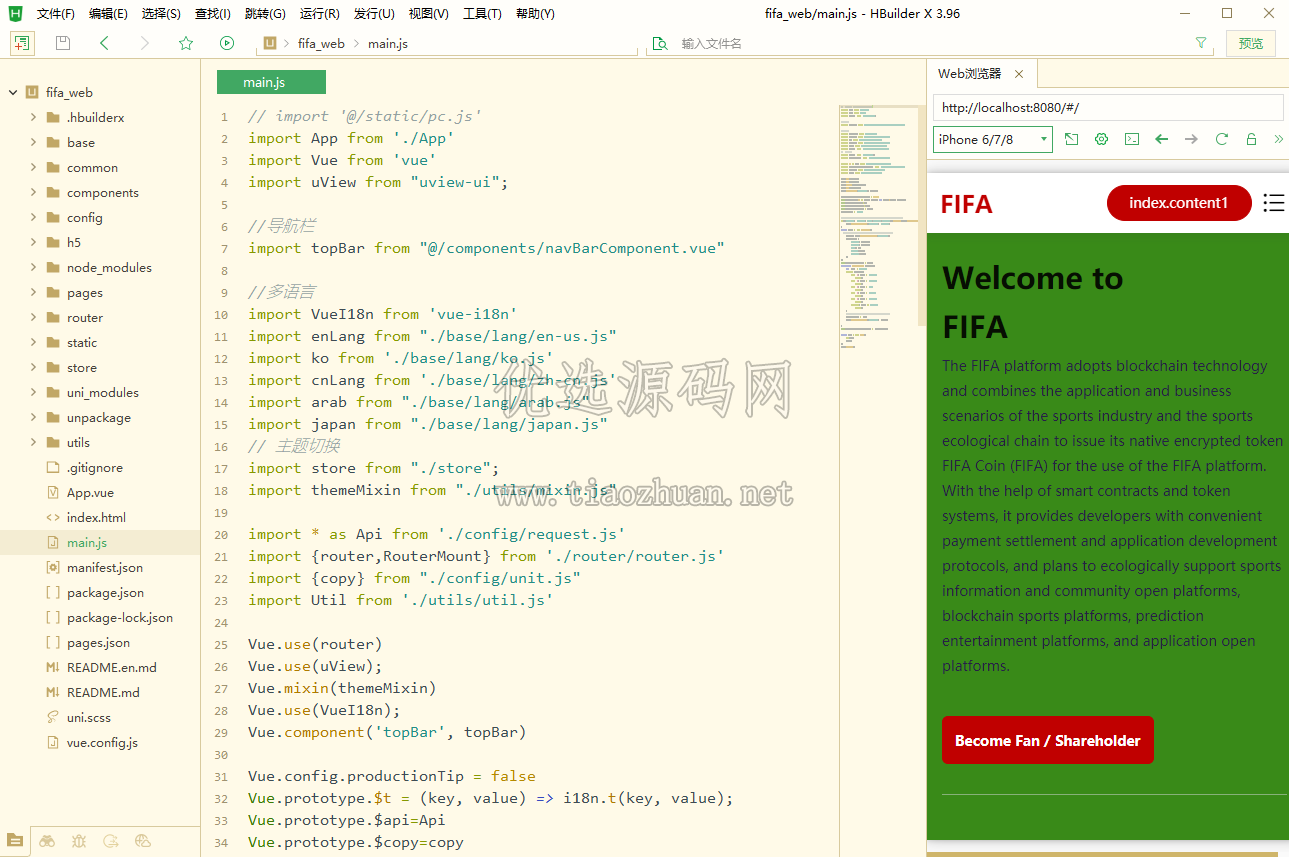Click the 预览 preview button

tap(1251, 43)
